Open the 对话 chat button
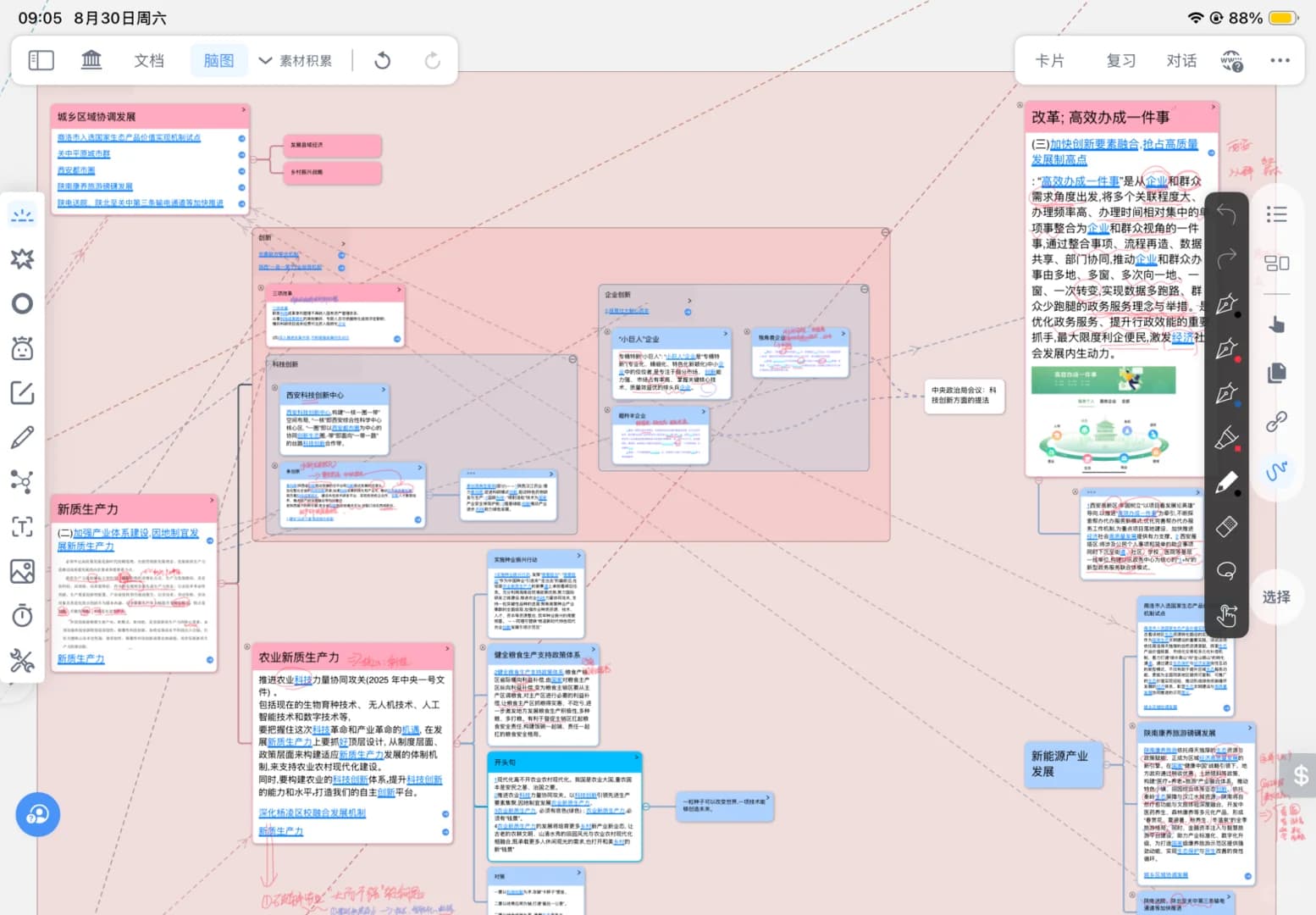Screen dimensions: 1316x915 coord(1181,60)
